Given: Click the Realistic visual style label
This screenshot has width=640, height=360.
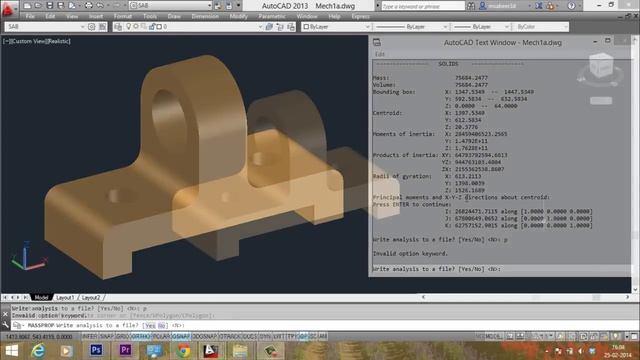Looking at the screenshot, I should click(x=58, y=41).
